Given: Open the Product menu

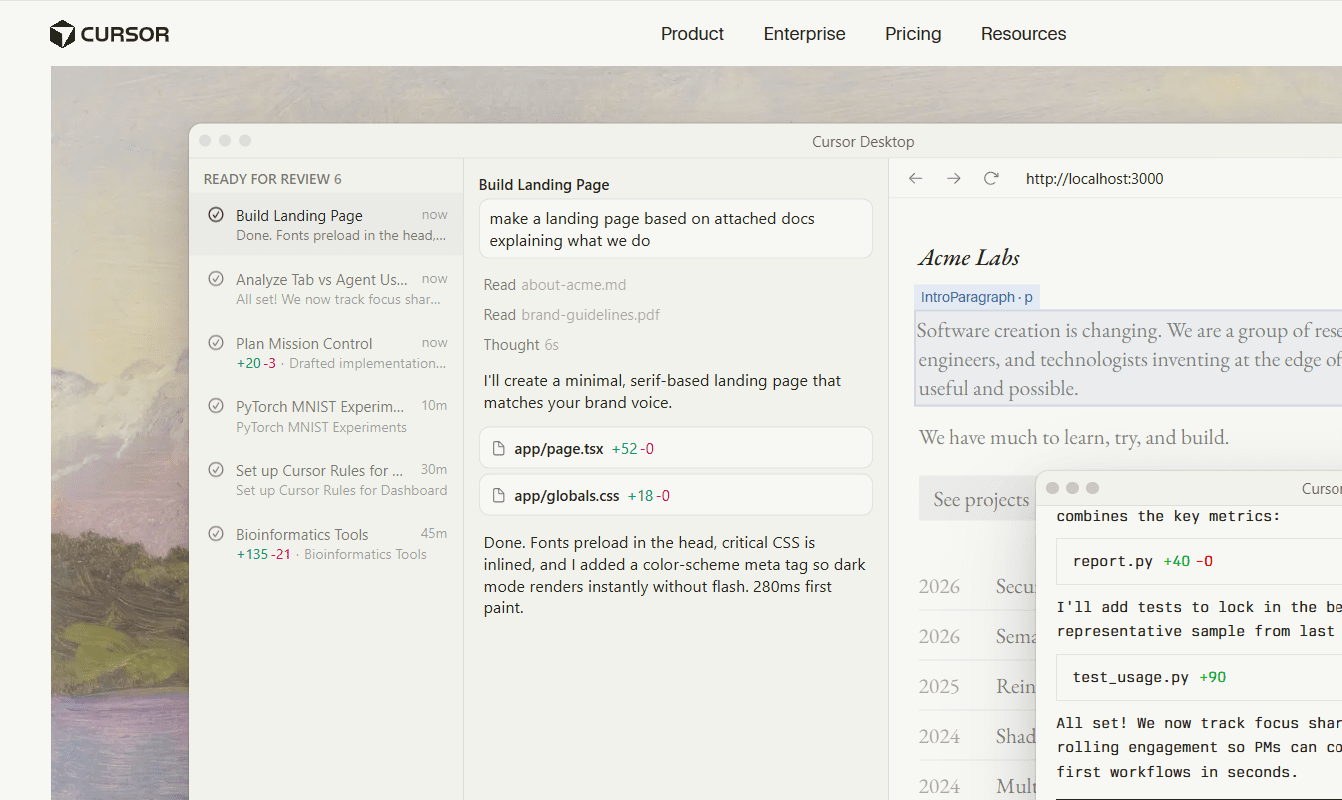Looking at the screenshot, I should (x=692, y=34).
